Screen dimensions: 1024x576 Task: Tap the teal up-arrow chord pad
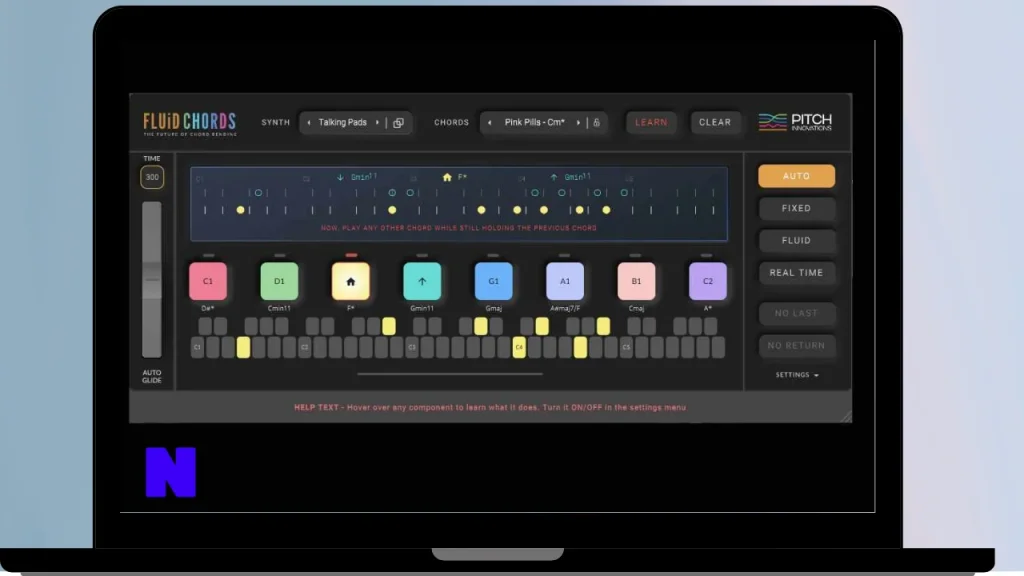(x=422, y=281)
